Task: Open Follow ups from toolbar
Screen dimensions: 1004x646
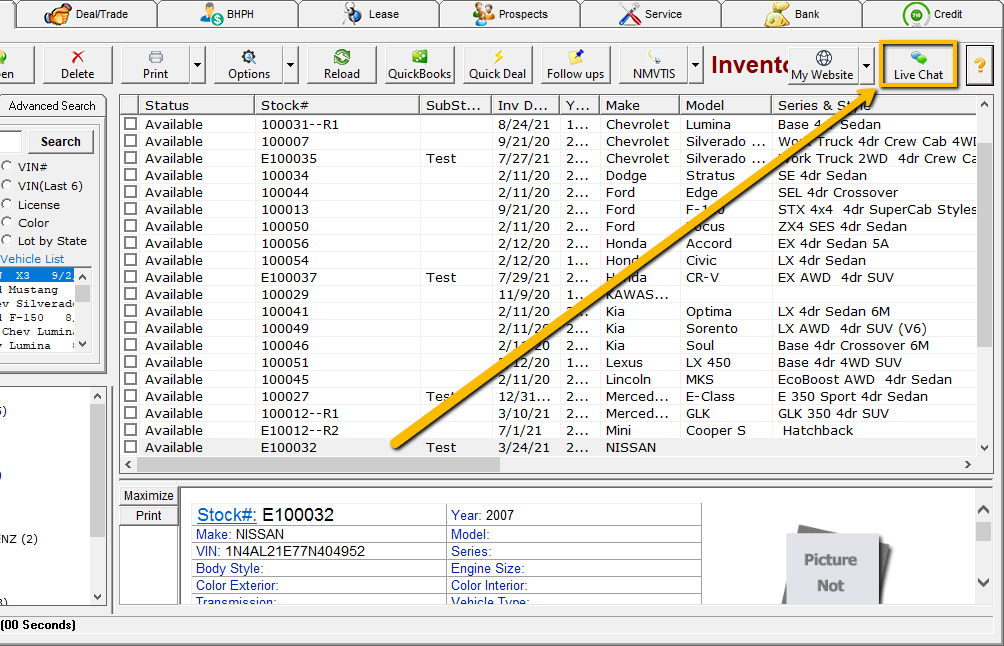Action: click(x=575, y=65)
